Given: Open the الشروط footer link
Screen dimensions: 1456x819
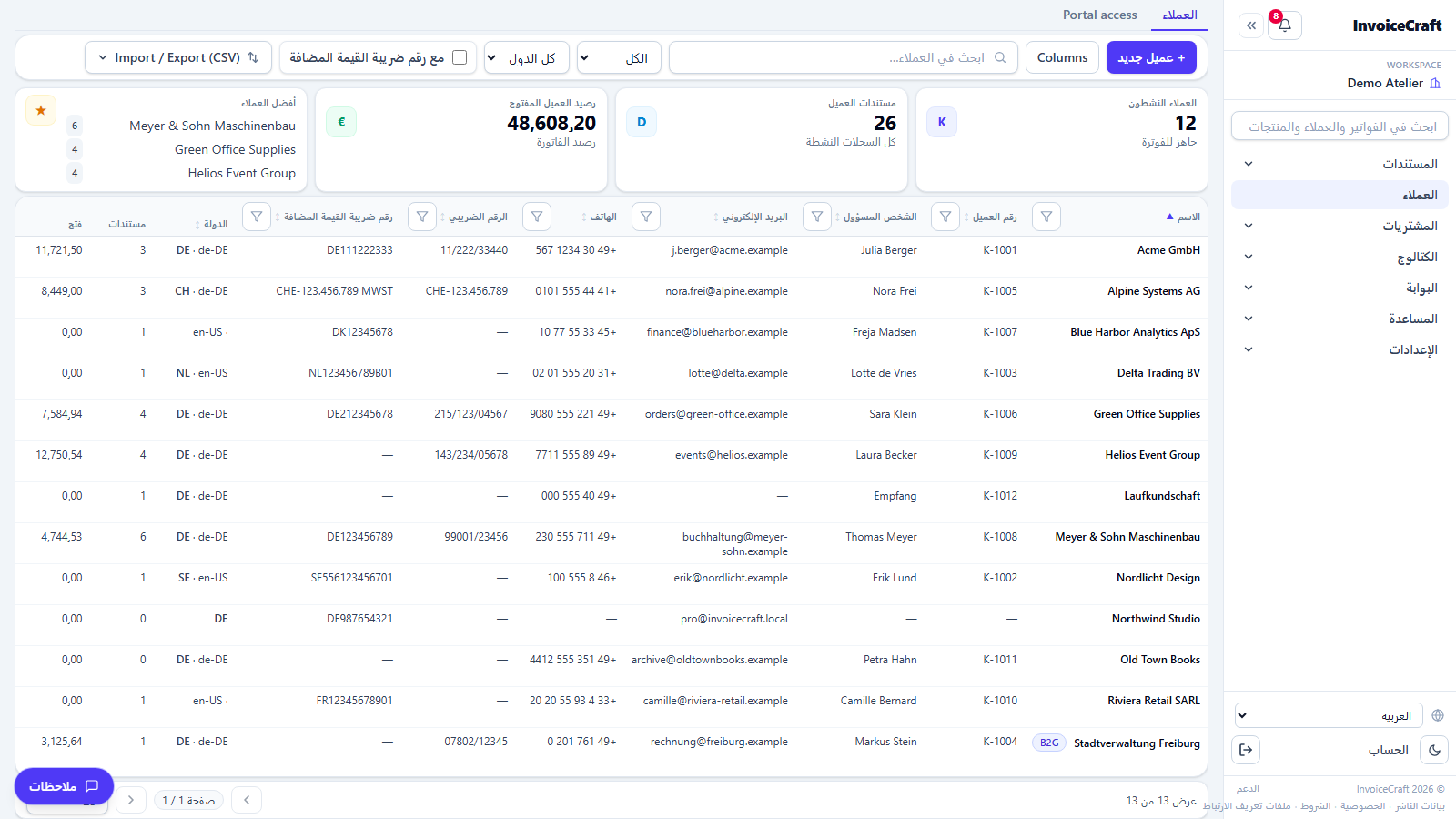Looking at the screenshot, I should click(1315, 806).
